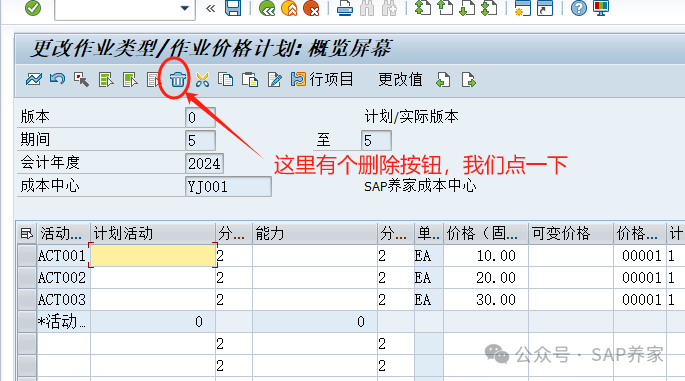685x381 pixels.
Task: Open Help question mark icon
Action: pyautogui.click(x=578, y=8)
